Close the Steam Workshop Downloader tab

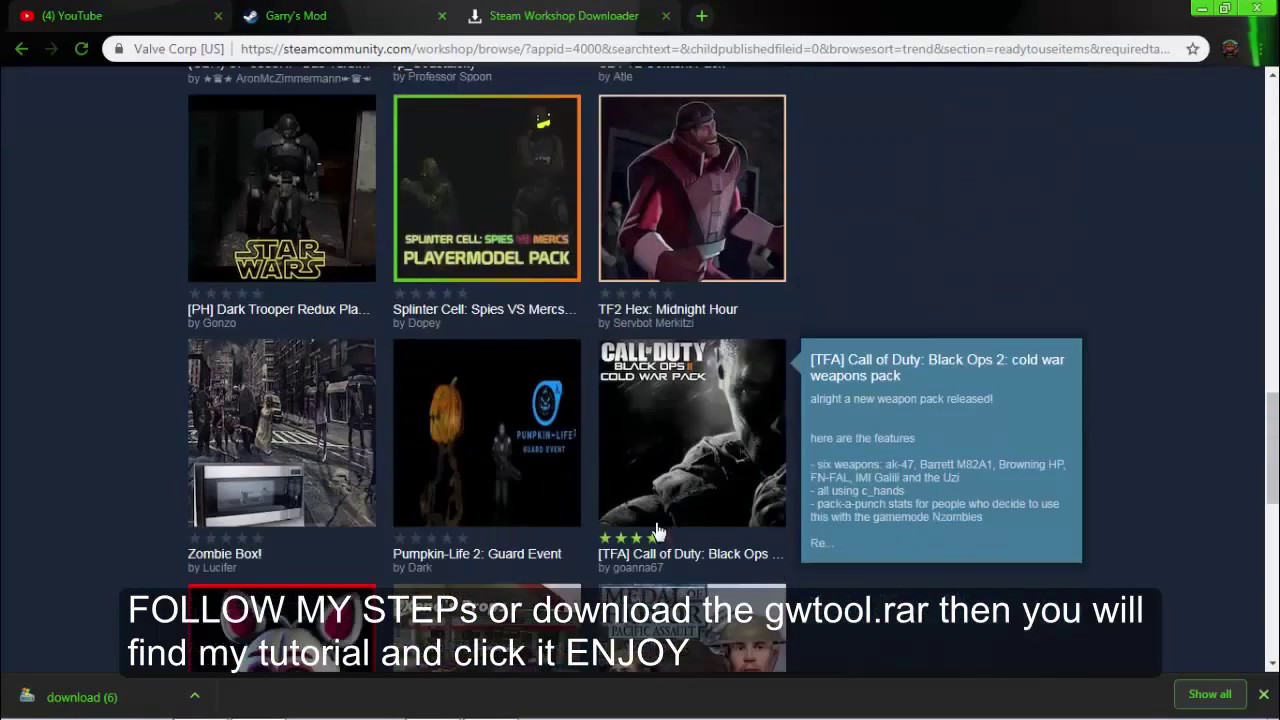[666, 16]
